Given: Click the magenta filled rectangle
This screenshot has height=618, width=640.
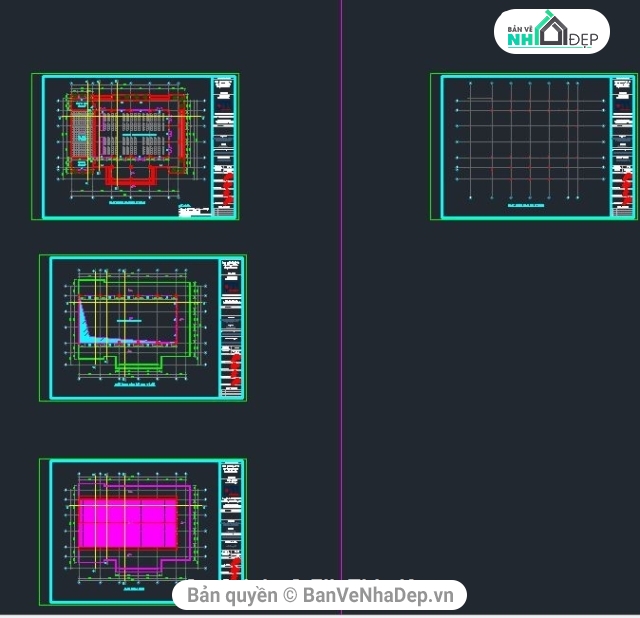Looking at the screenshot, I should pyautogui.click(x=128, y=522).
